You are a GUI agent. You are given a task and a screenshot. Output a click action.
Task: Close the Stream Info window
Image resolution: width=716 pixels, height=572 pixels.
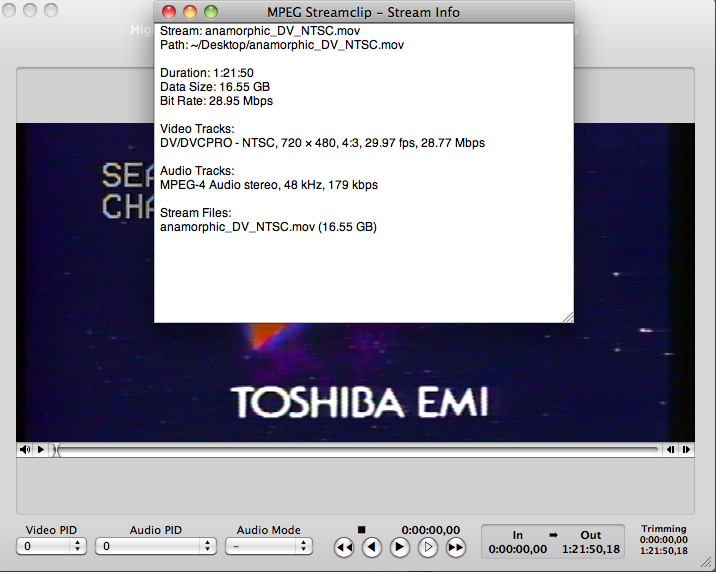click(x=169, y=12)
